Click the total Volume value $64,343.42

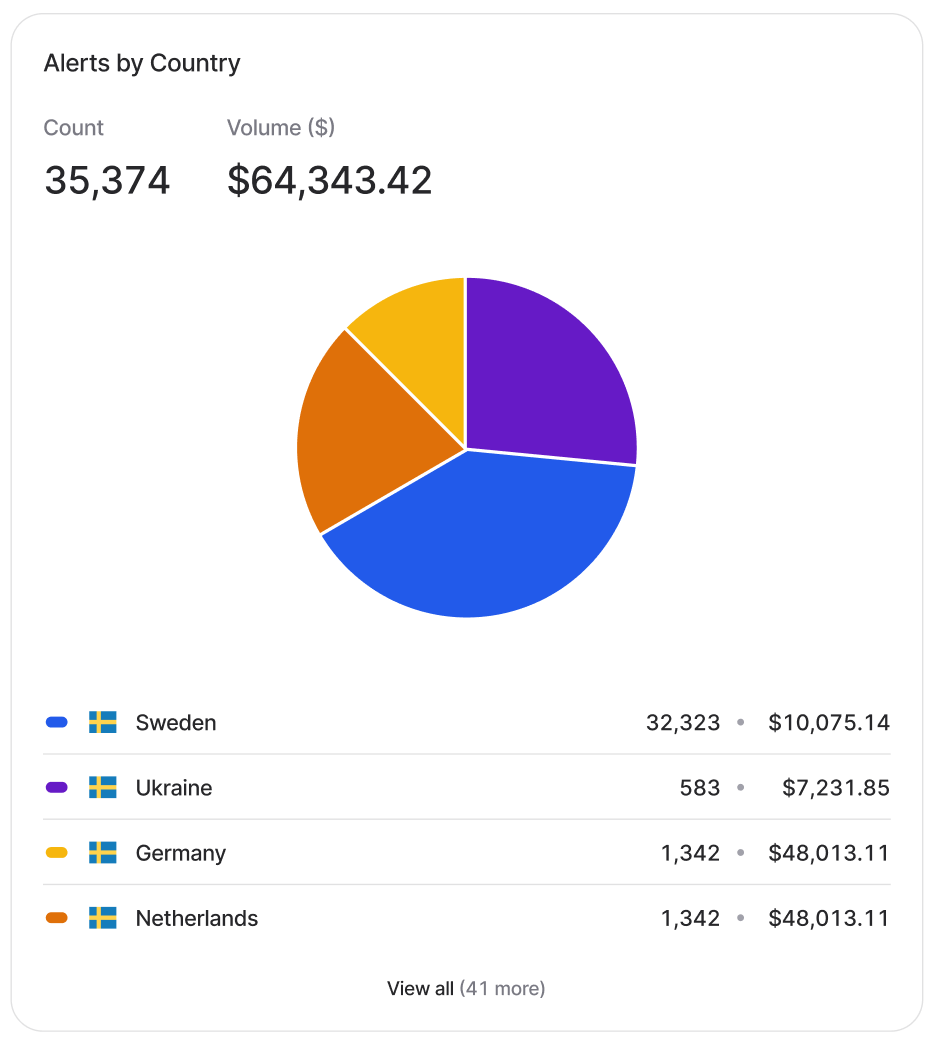tap(329, 181)
